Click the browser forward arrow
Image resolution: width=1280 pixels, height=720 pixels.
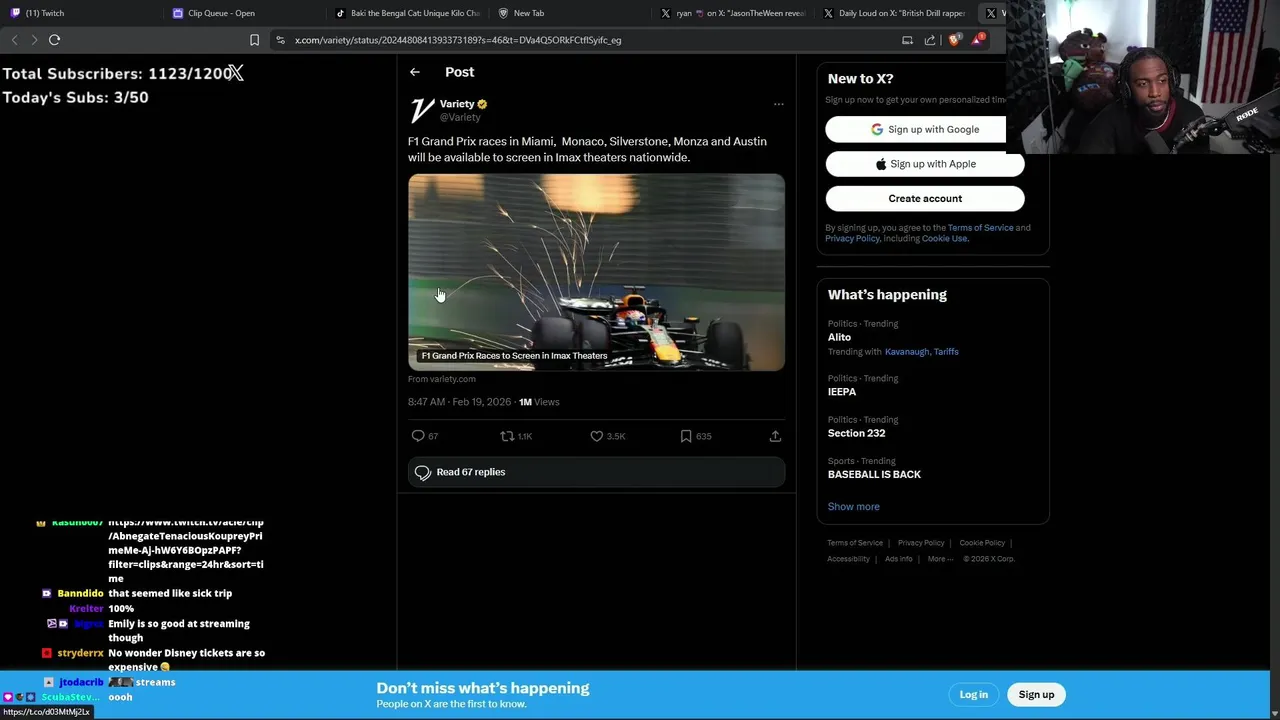pos(34,40)
